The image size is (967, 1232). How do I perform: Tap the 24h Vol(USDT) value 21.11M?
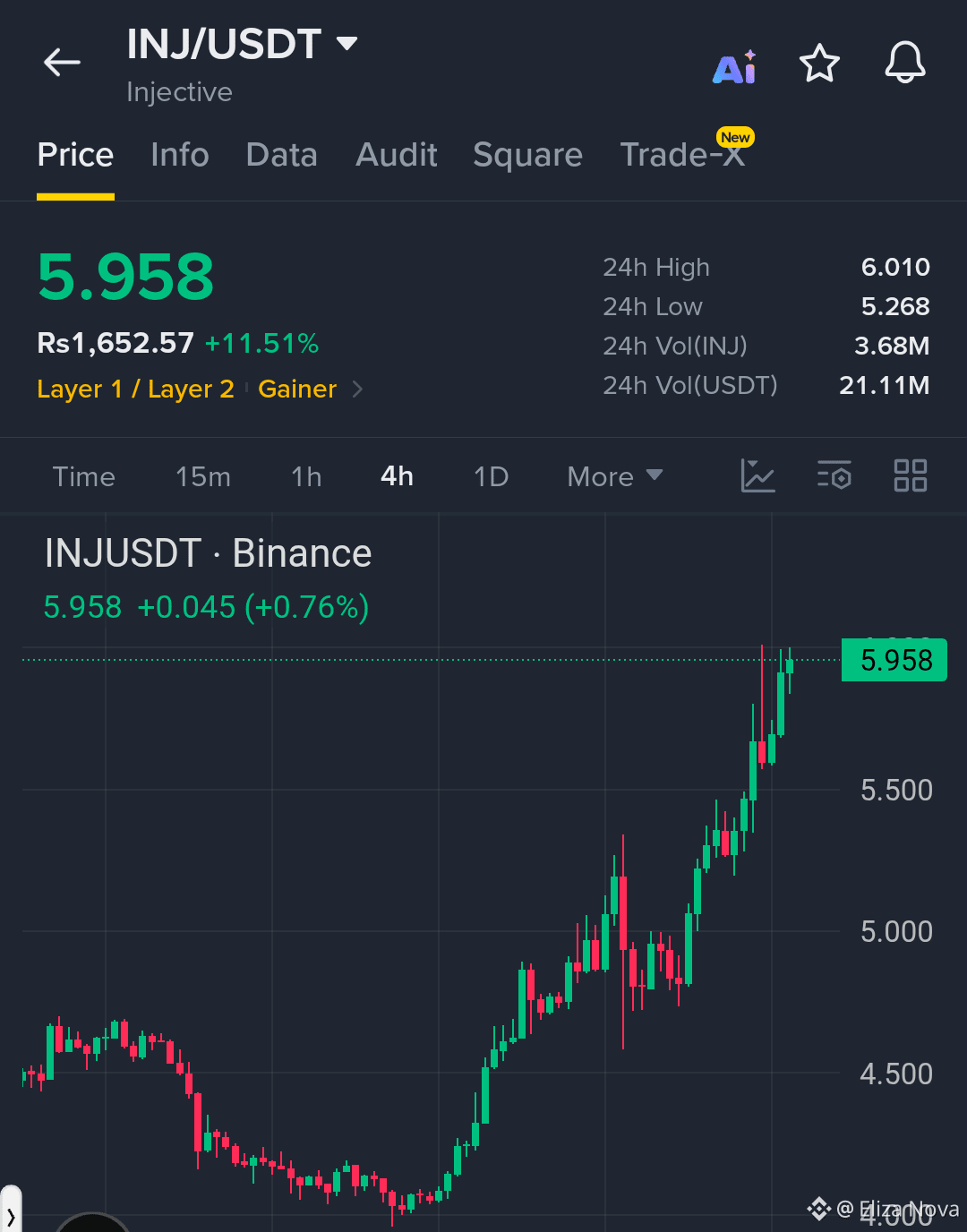tap(885, 385)
